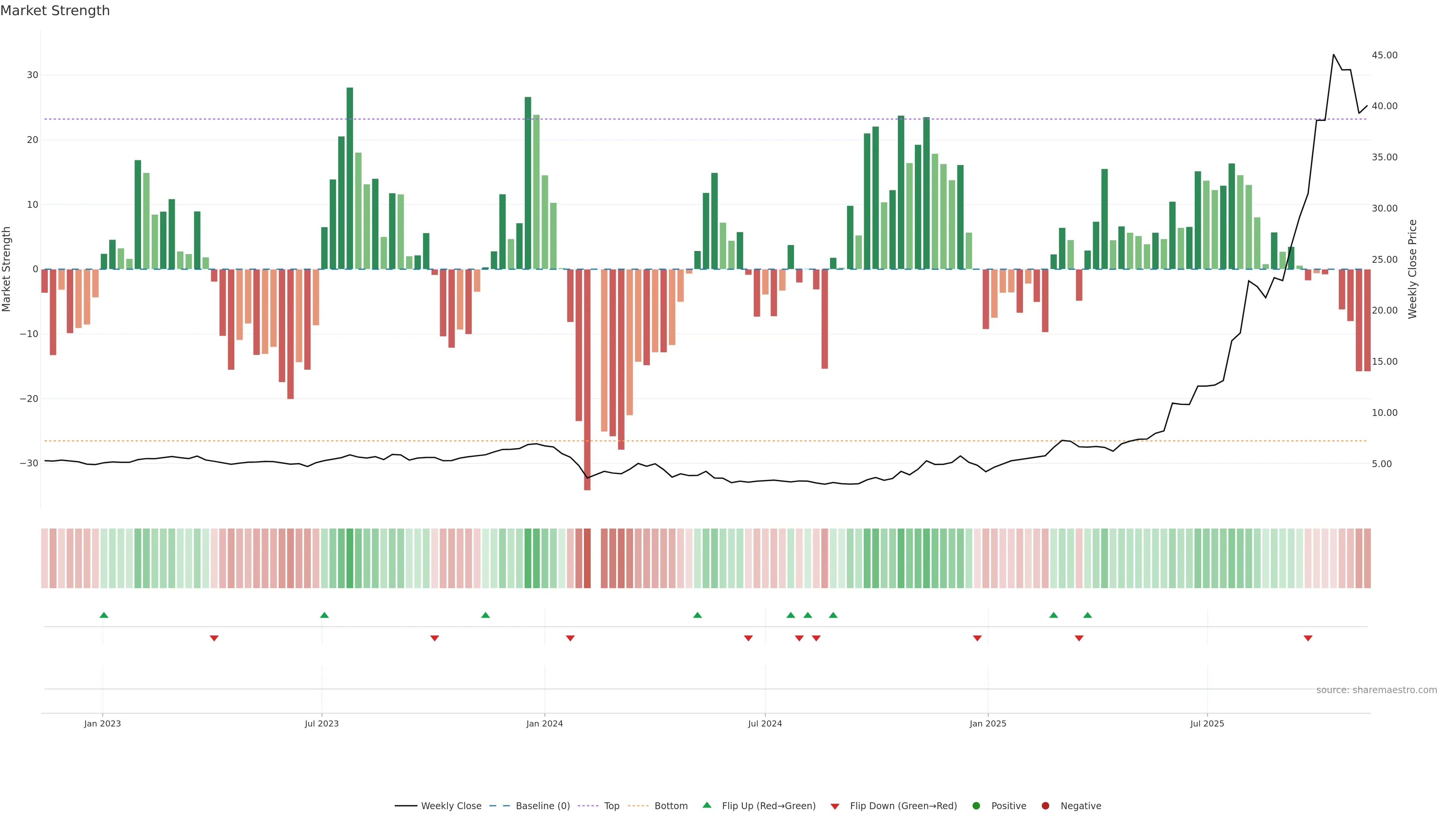Image resolution: width=1456 pixels, height=819 pixels.
Task: Click the Flip Down legend triangle icon
Action: (x=835, y=806)
